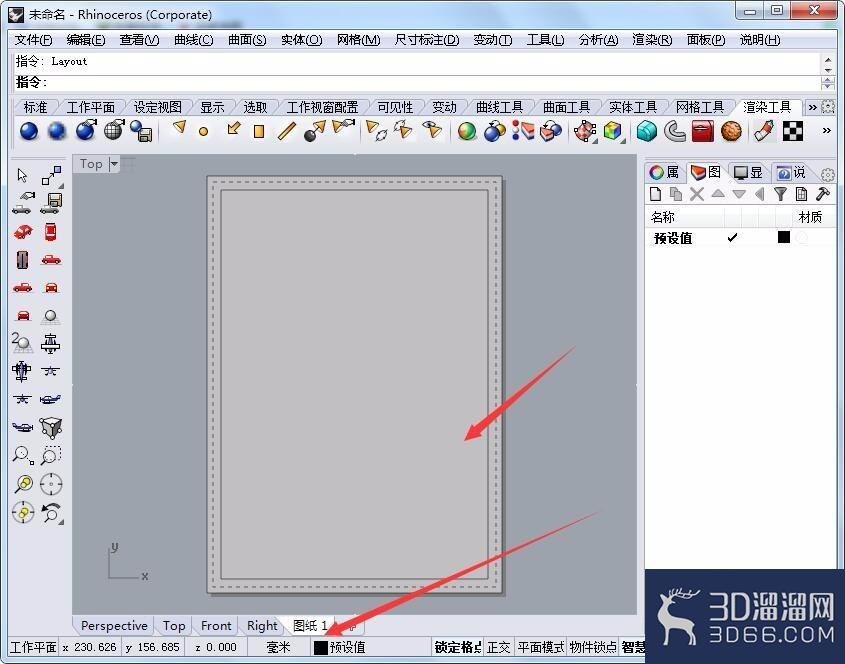Click the move layer up triangle
The width and height of the screenshot is (845, 664).
(x=718, y=193)
